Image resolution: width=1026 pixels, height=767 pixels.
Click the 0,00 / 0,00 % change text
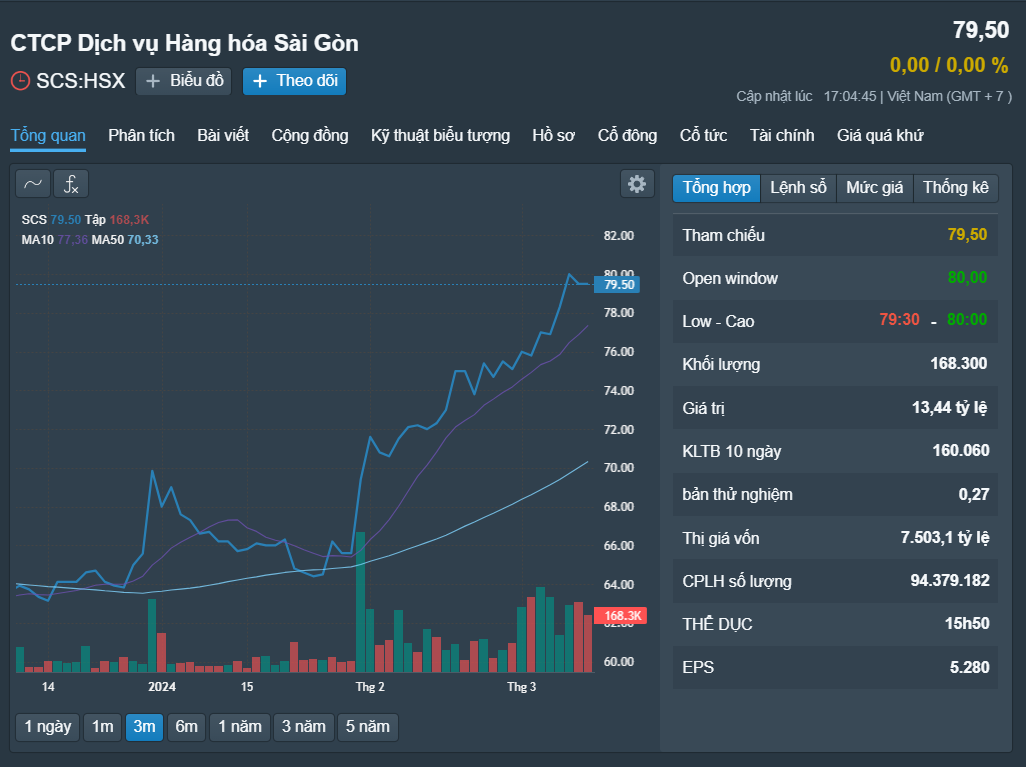click(x=949, y=65)
